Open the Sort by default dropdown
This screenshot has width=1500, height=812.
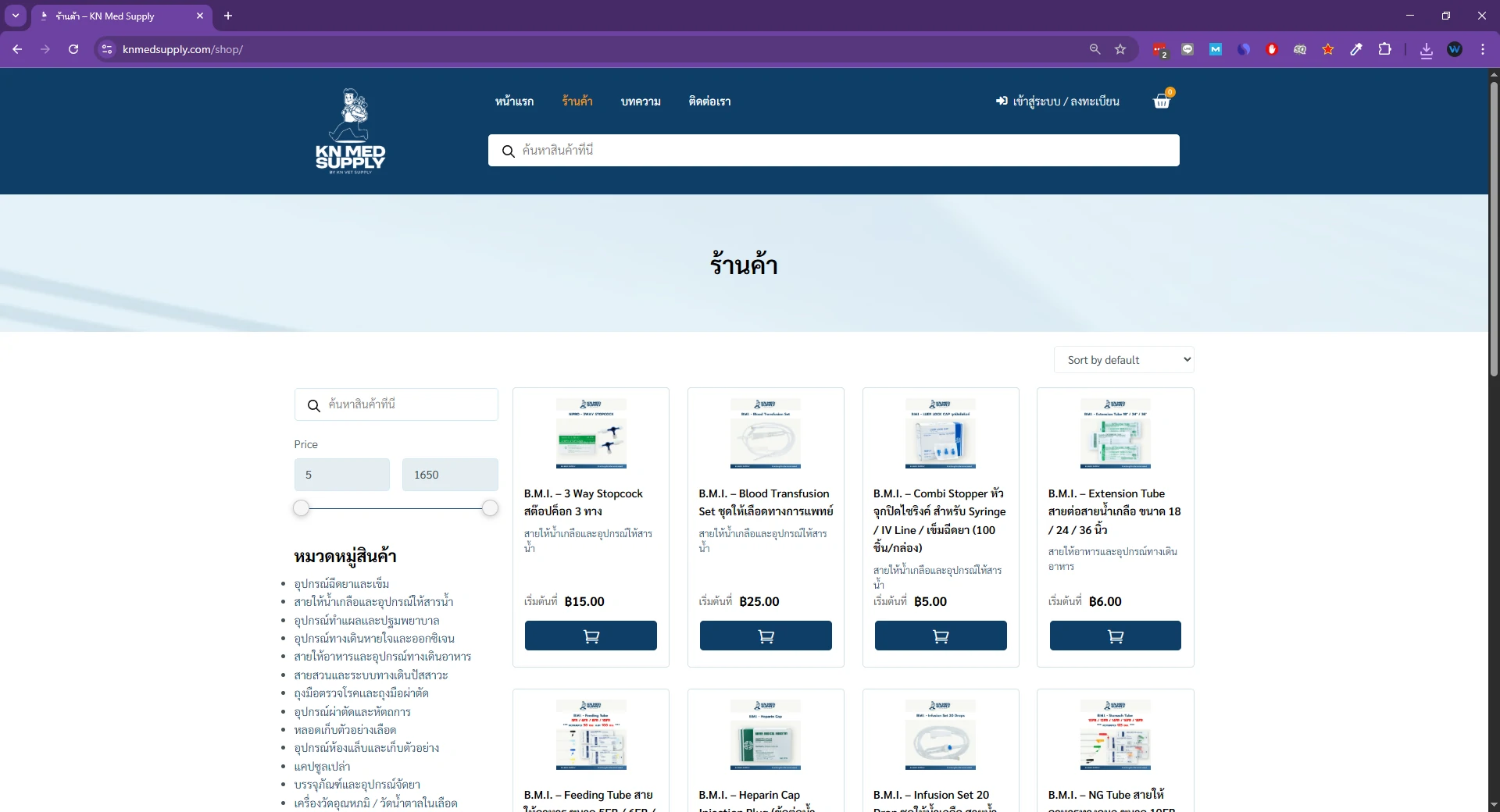1124,360
